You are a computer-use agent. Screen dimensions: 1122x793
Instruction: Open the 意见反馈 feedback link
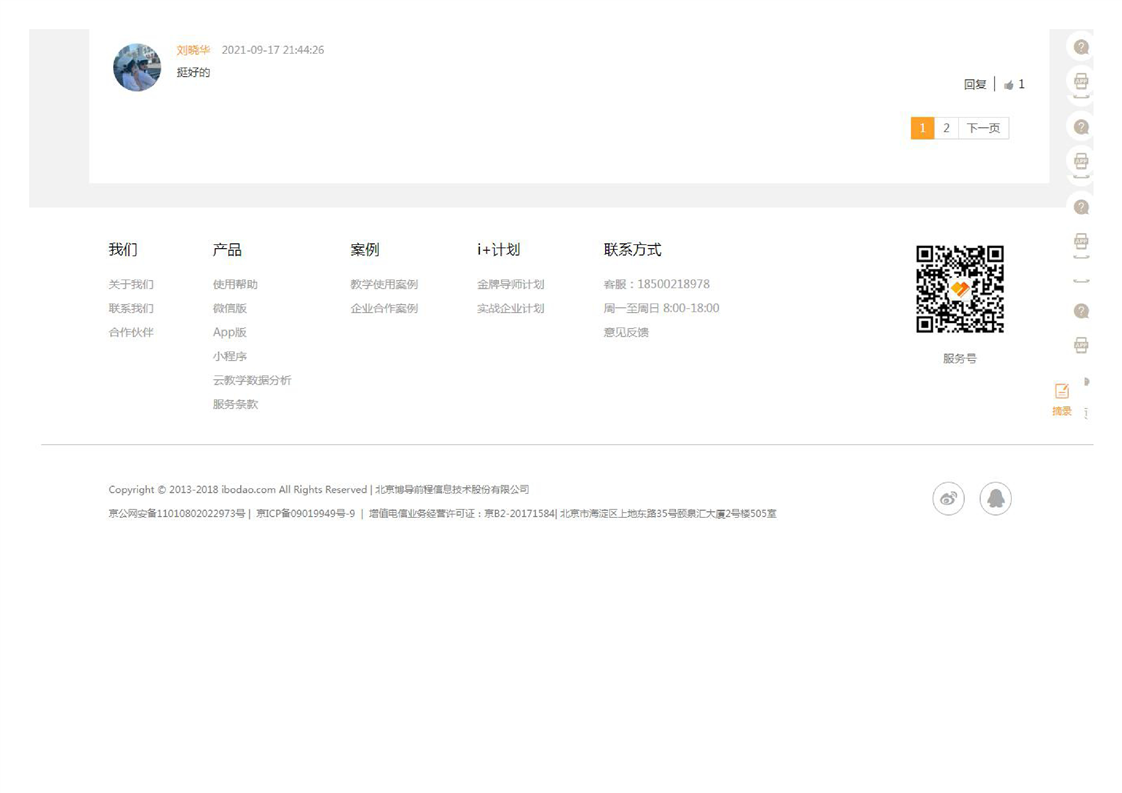coord(626,333)
